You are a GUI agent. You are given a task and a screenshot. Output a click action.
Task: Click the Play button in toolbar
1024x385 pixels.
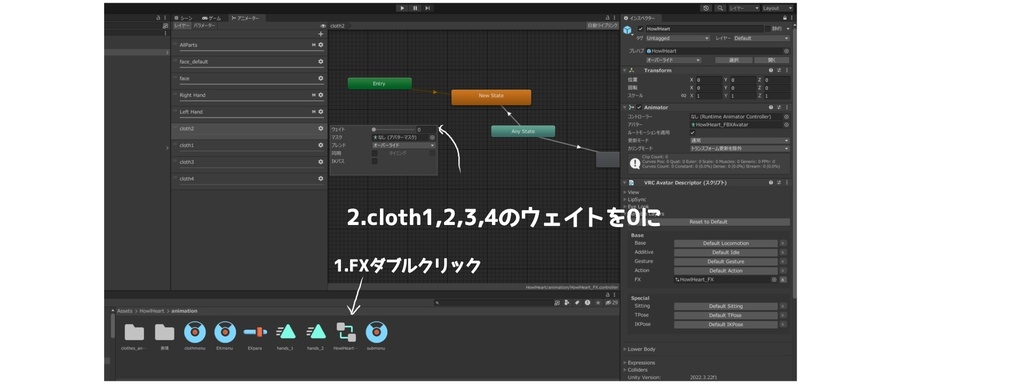tap(402, 8)
